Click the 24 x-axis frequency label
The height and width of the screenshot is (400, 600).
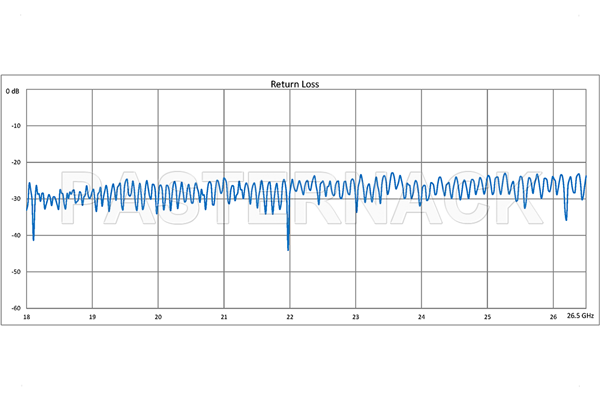click(x=422, y=317)
